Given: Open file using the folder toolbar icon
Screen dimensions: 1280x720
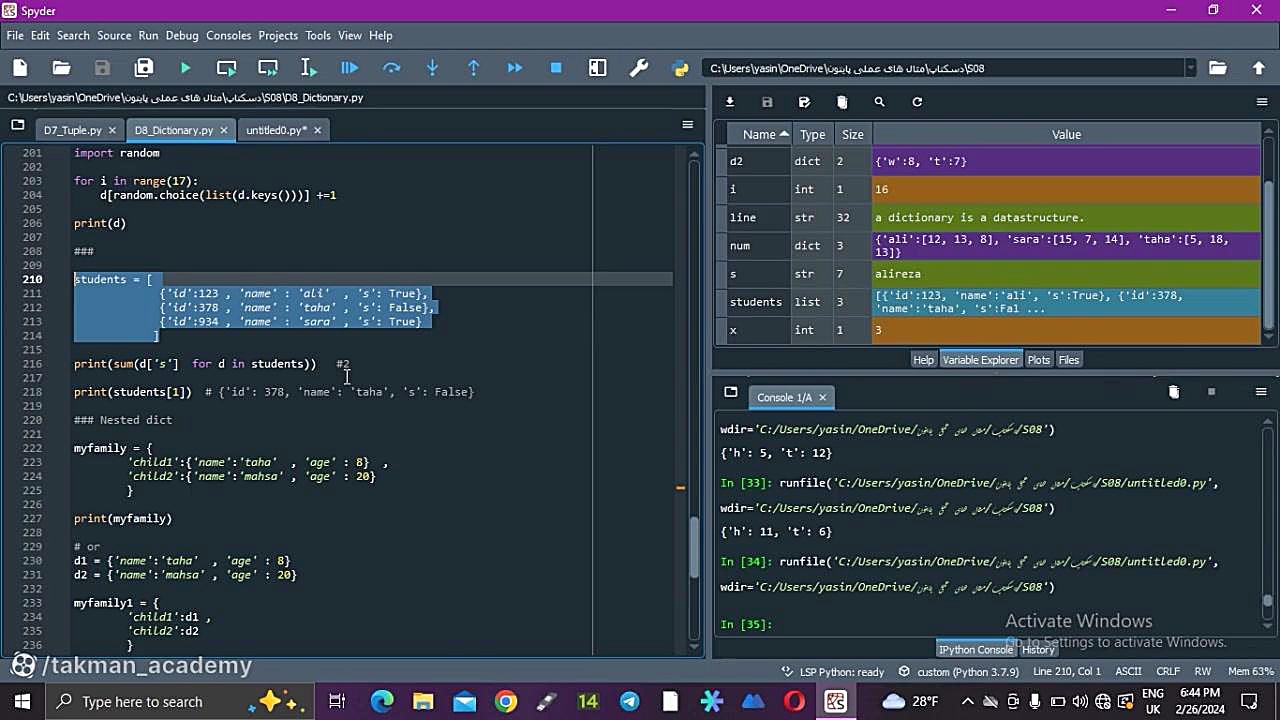Looking at the screenshot, I should [61, 68].
